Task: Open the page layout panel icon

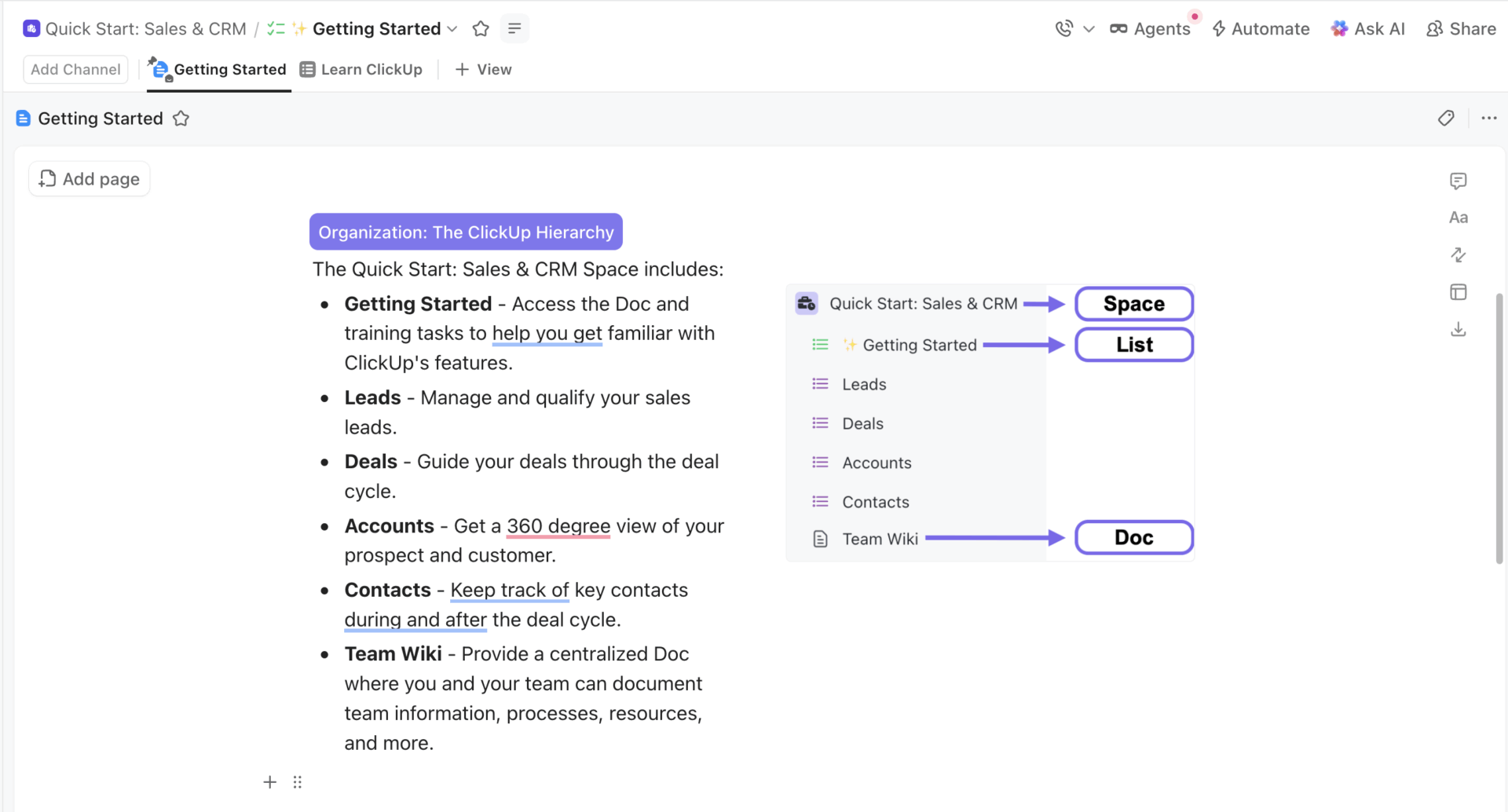Action: click(1459, 291)
